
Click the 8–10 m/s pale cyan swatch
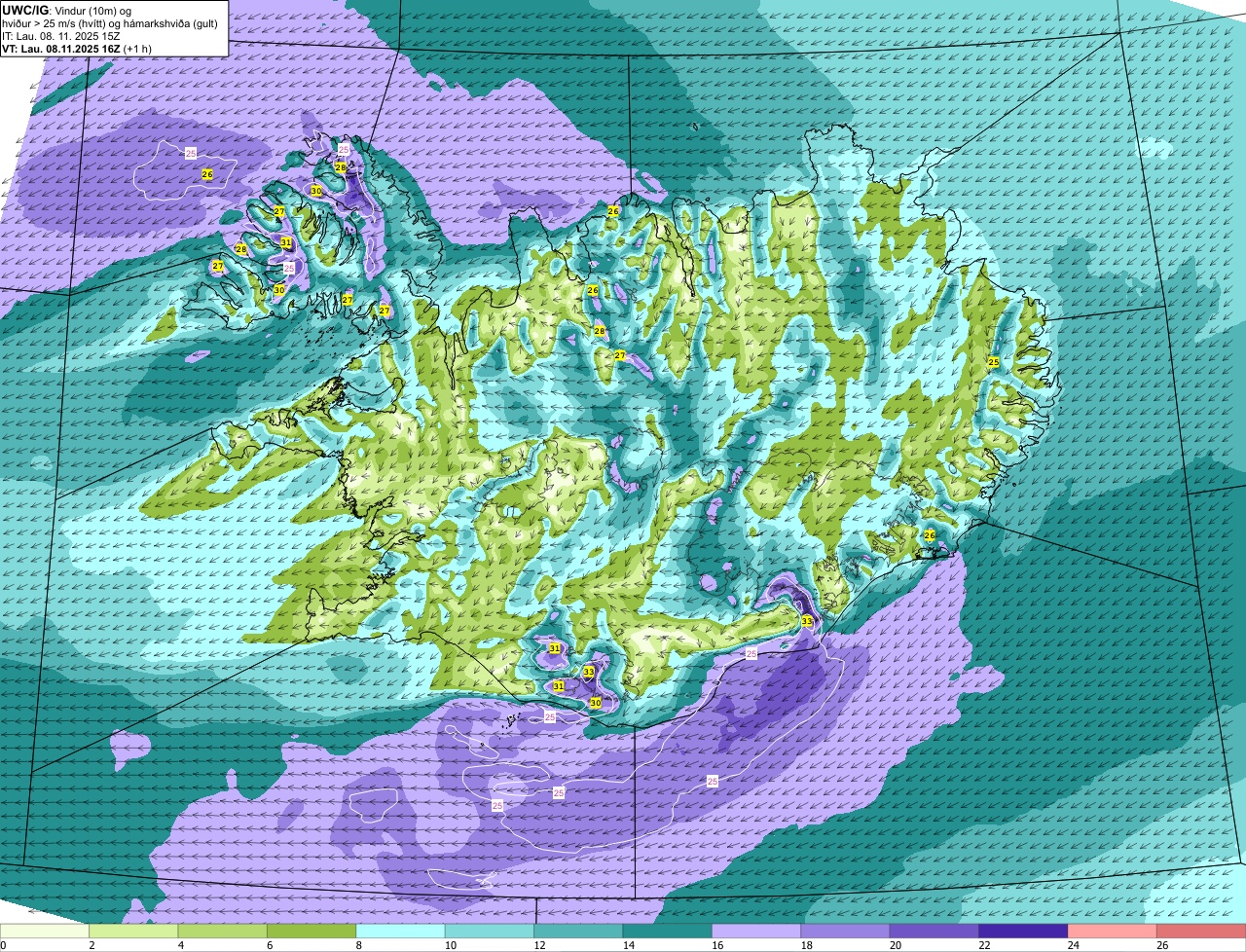pyautogui.click(x=401, y=932)
